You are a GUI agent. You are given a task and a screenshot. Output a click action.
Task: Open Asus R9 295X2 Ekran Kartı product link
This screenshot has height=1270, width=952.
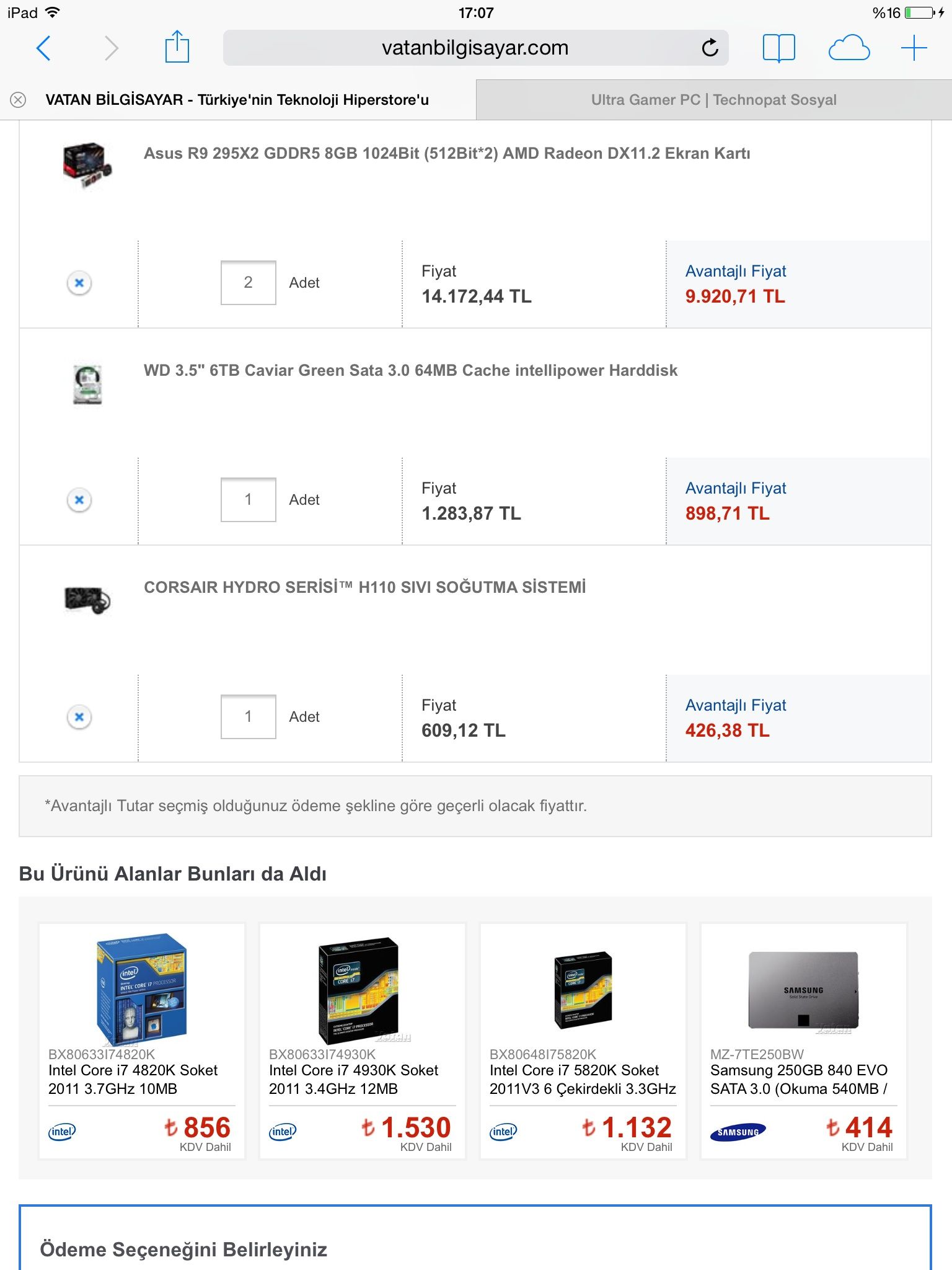pyautogui.click(x=446, y=153)
